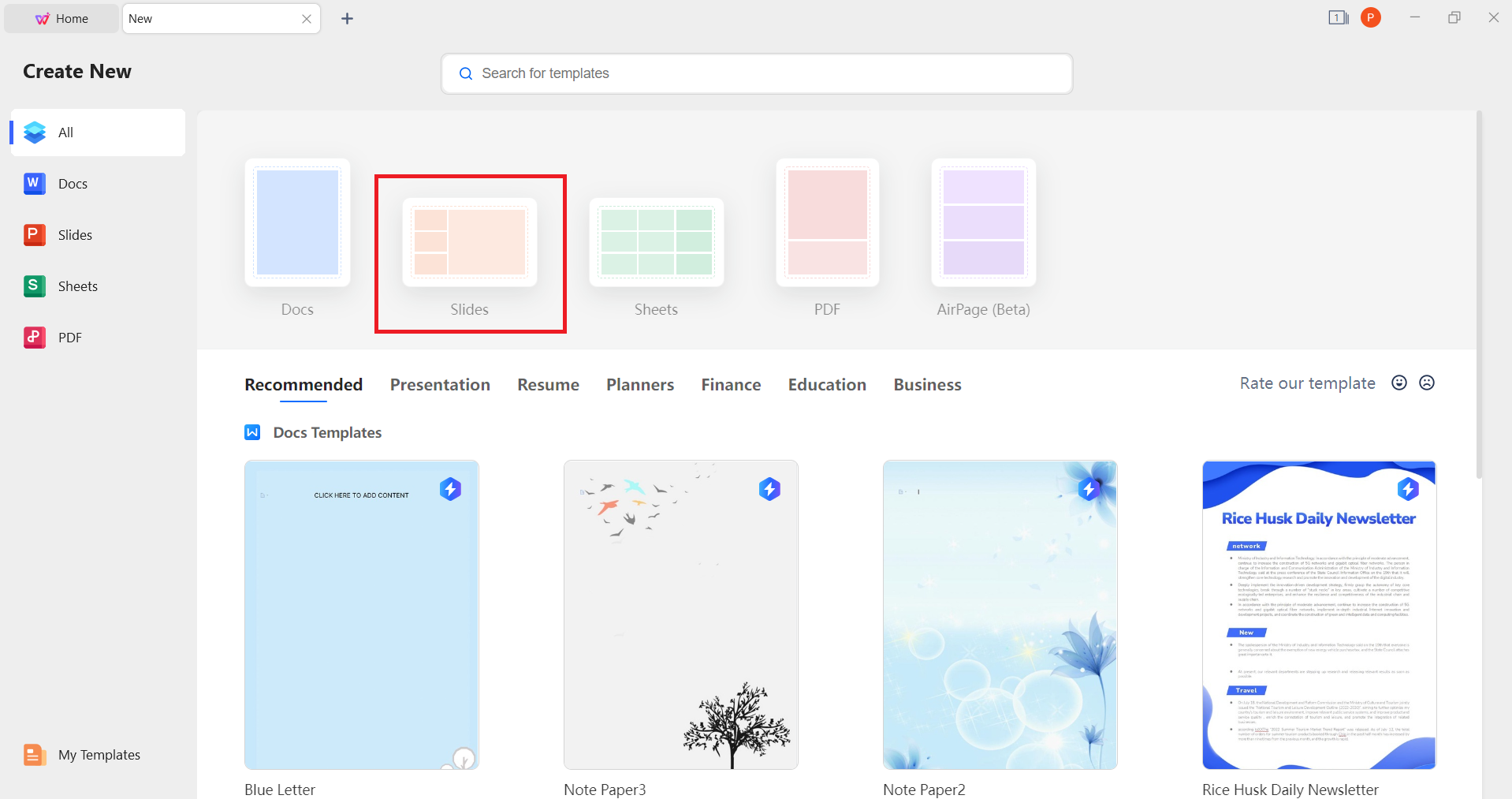Open the user profile avatar P

pyautogui.click(x=1370, y=17)
